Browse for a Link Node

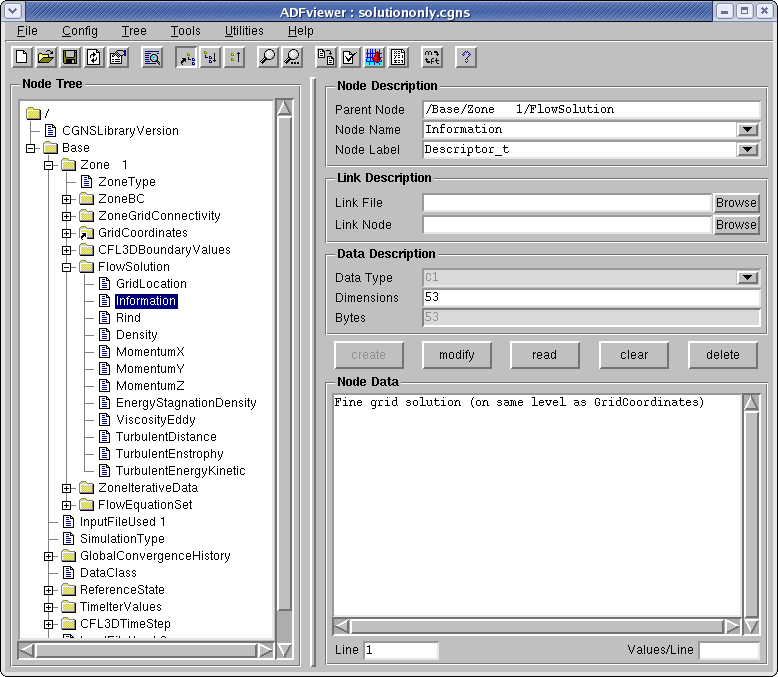tap(736, 225)
